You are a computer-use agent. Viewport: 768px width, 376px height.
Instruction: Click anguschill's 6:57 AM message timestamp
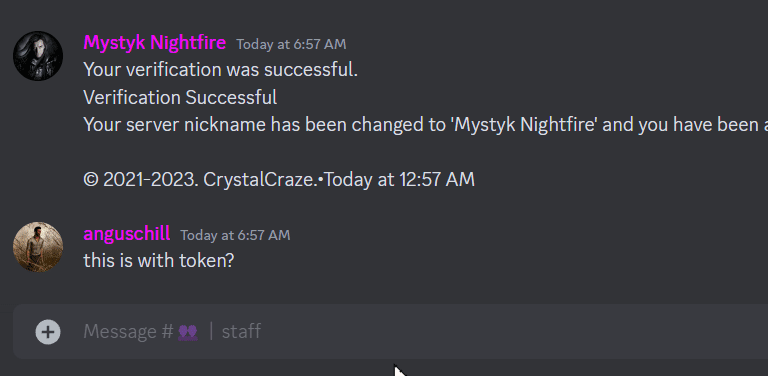(x=235, y=235)
